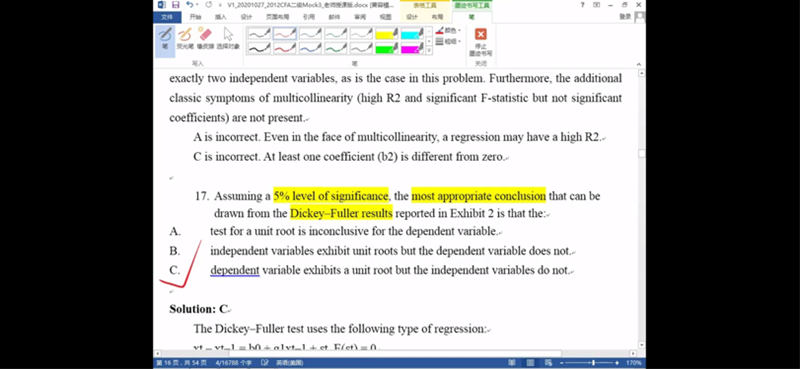
Task: Click the user account avatar next to 登录
Action: tap(640, 17)
